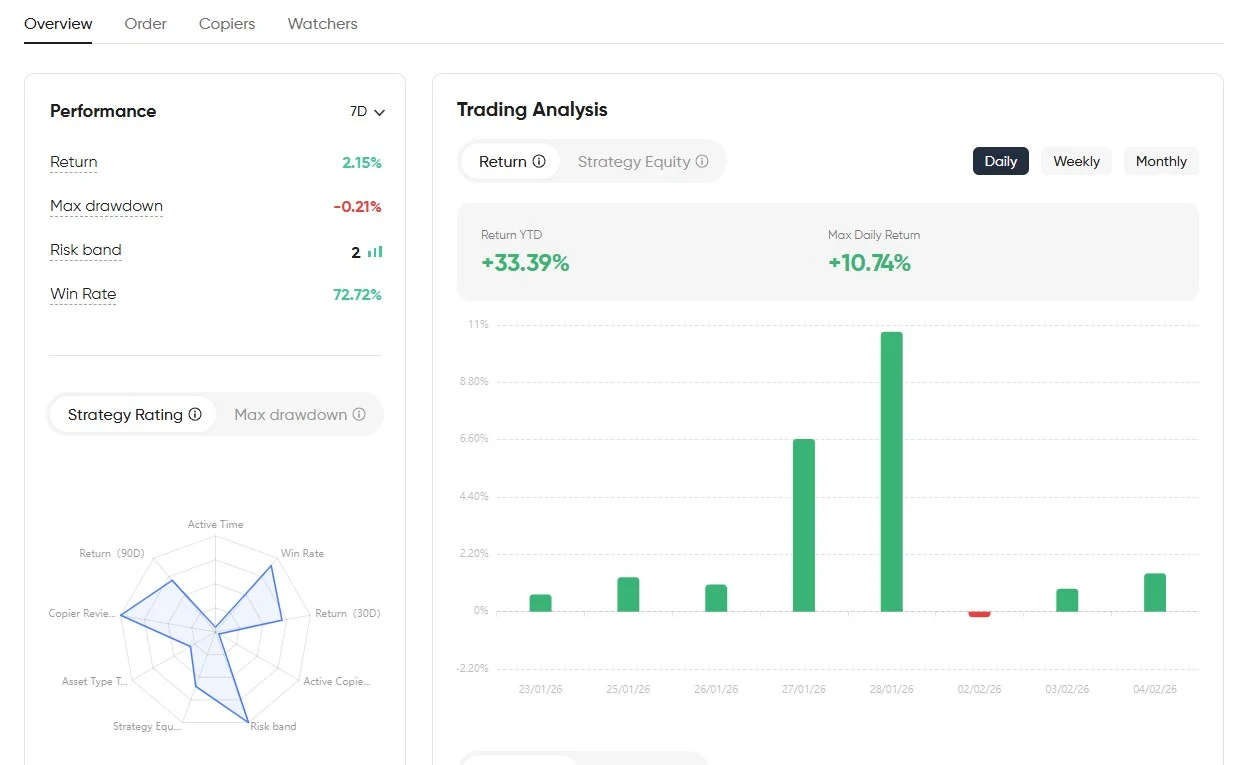Choose the Daily interval button
Image resolution: width=1239 pixels, height=765 pixels.
(x=1000, y=161)
